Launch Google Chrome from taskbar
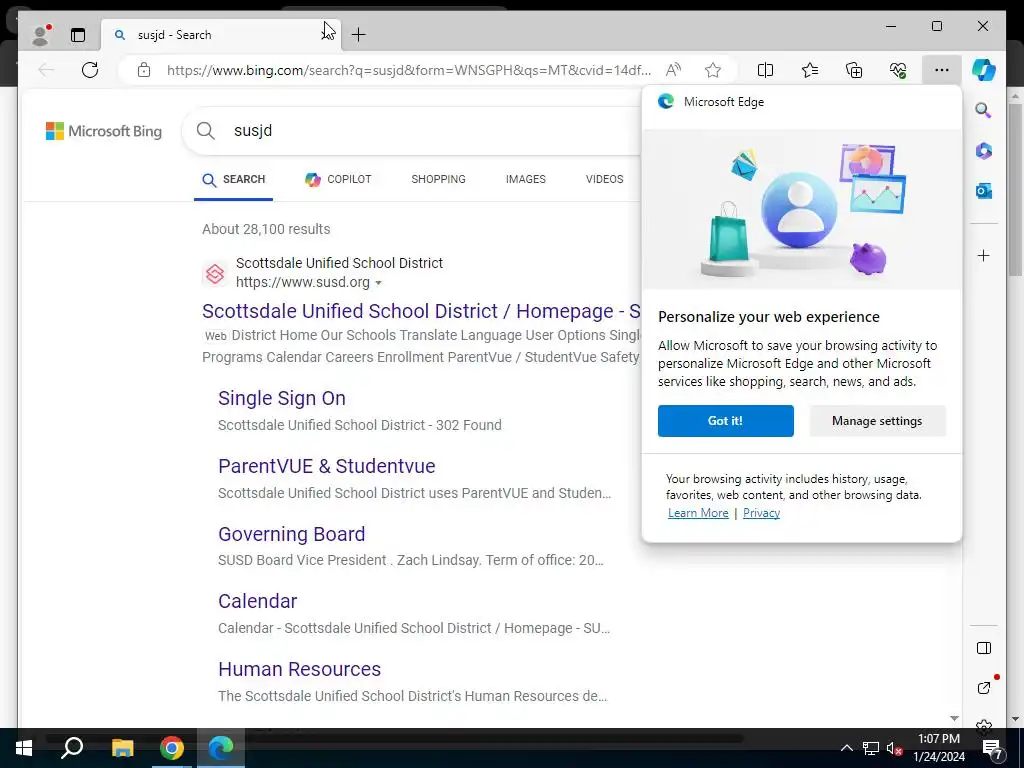Screen dimensions: 1024x768 172,748
